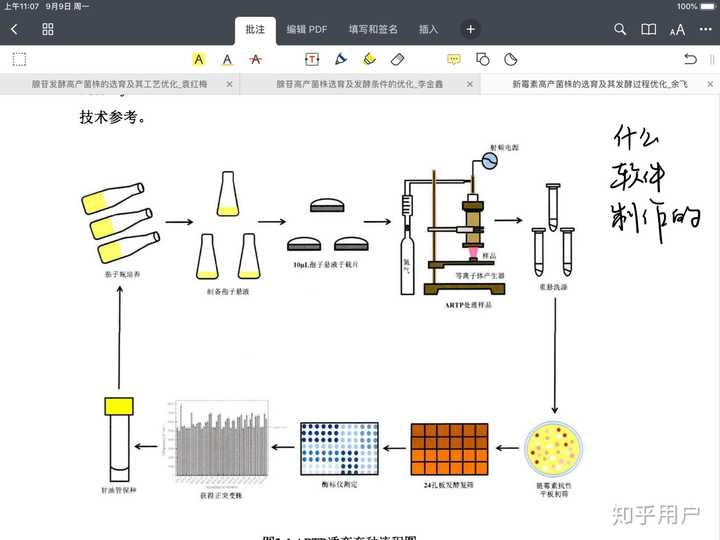Open the 填写和签名 tab
720x540 pixels.
point(373,30)
